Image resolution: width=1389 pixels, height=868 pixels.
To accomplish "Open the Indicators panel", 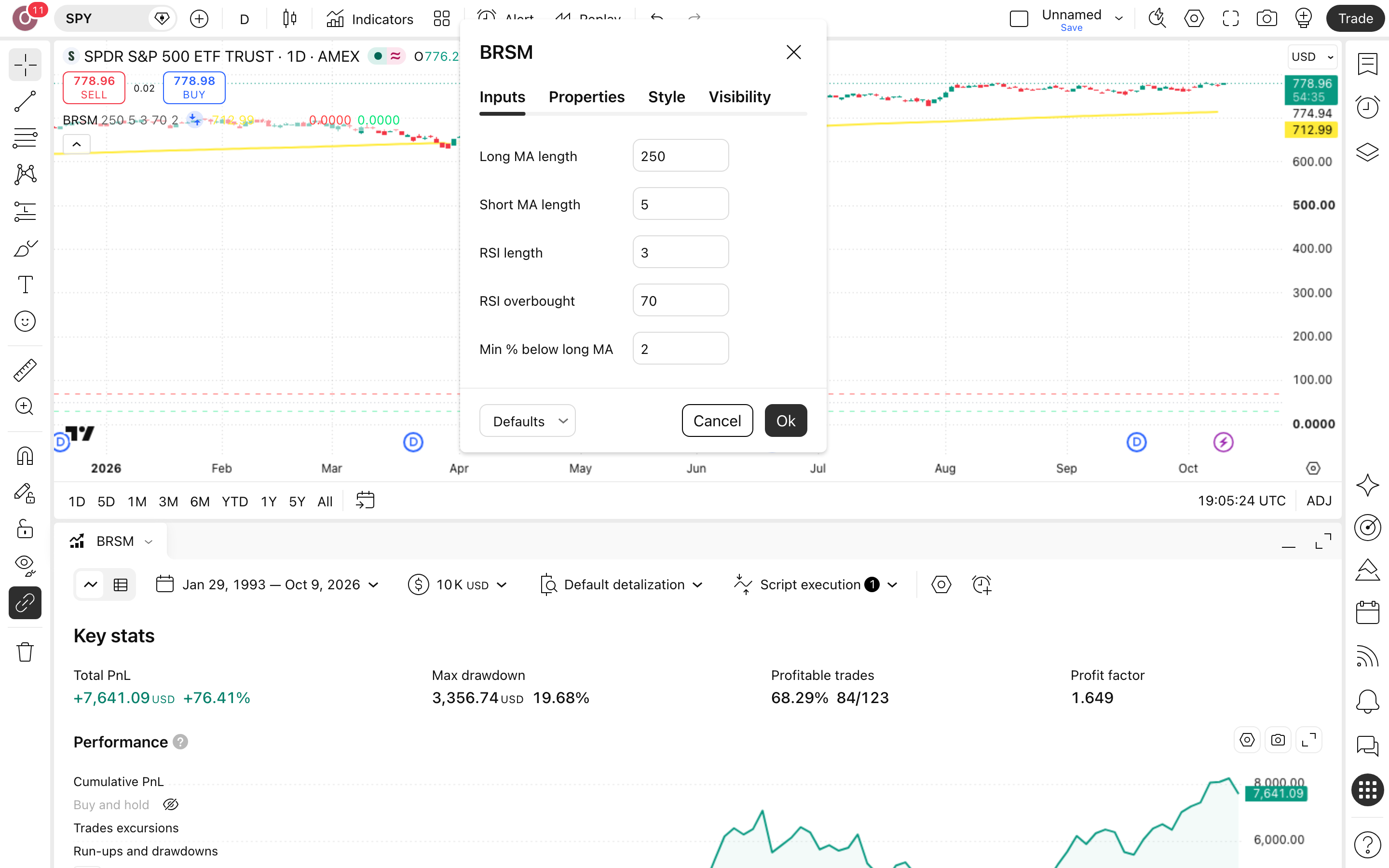I will (369, 19).
